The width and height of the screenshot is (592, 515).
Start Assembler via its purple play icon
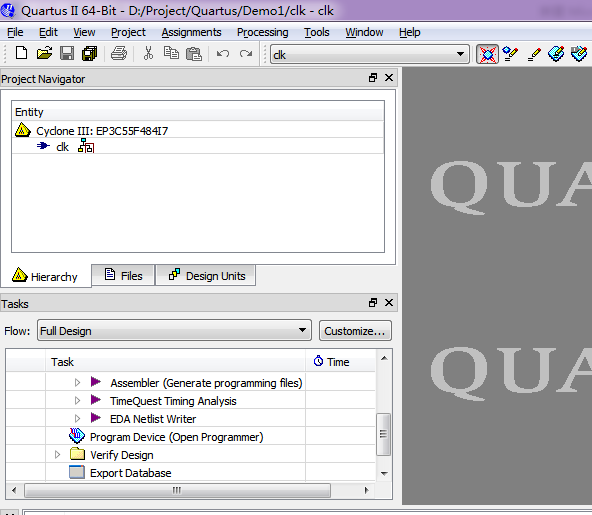point(96,382)
